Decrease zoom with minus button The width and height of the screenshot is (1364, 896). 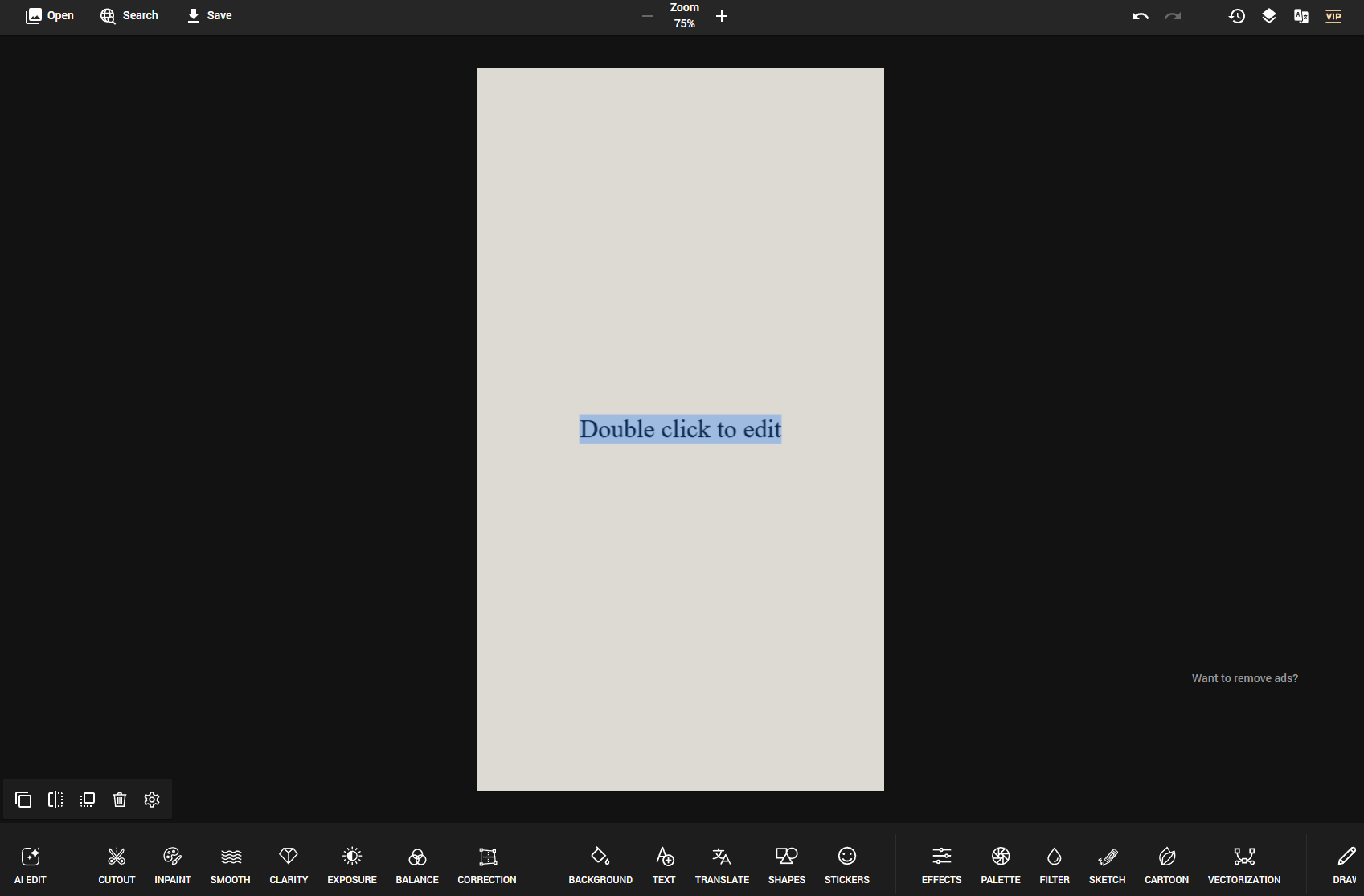(648, 16)
